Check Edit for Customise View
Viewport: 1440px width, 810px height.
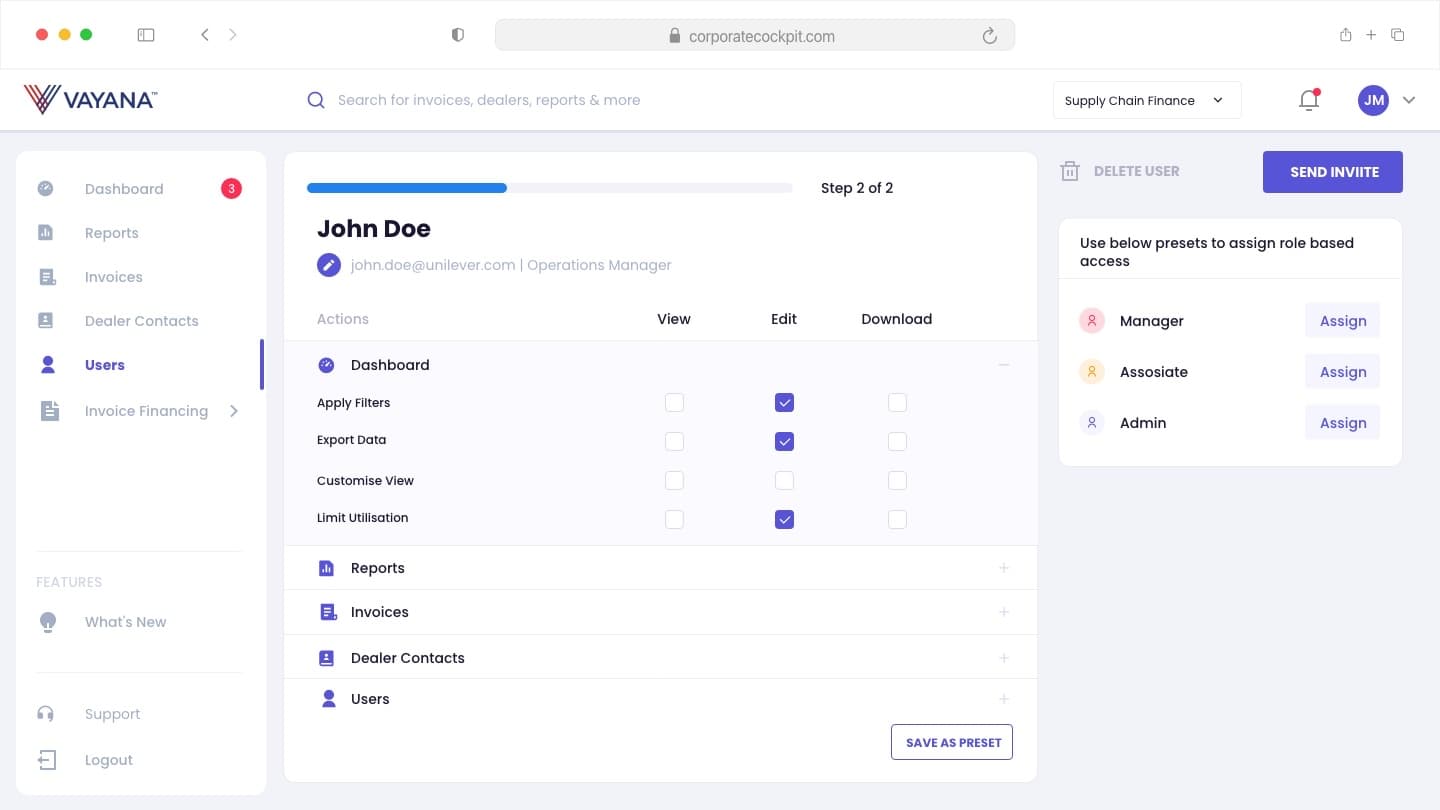(x=785, y=481)
